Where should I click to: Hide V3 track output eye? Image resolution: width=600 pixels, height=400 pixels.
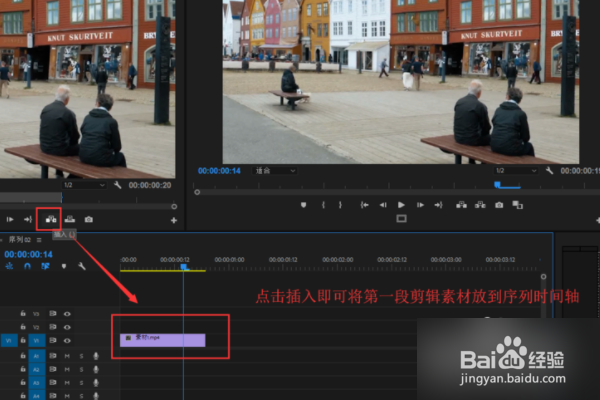(x=67, y=314)
